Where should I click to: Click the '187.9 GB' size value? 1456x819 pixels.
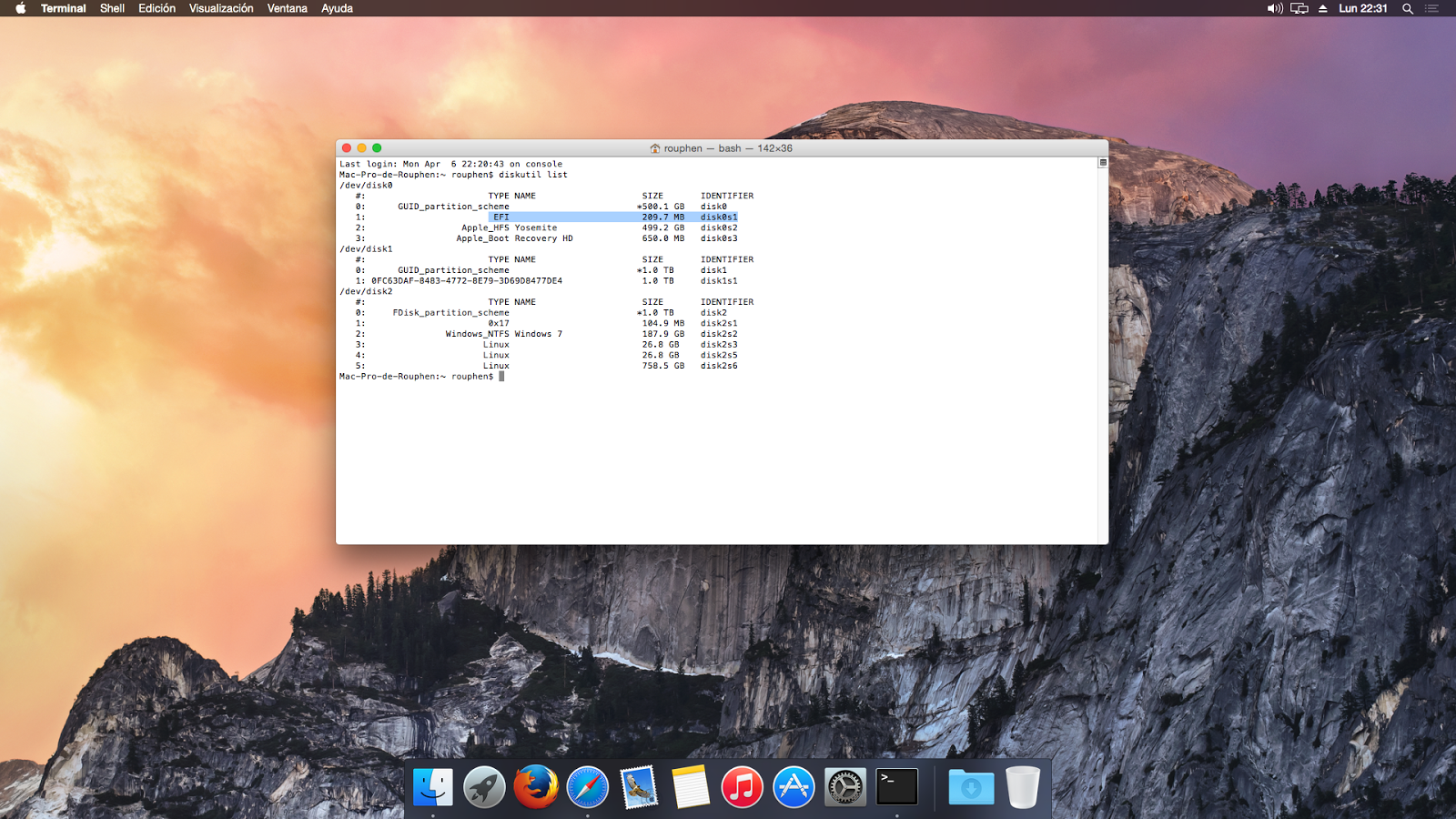[x=663, y=334]
